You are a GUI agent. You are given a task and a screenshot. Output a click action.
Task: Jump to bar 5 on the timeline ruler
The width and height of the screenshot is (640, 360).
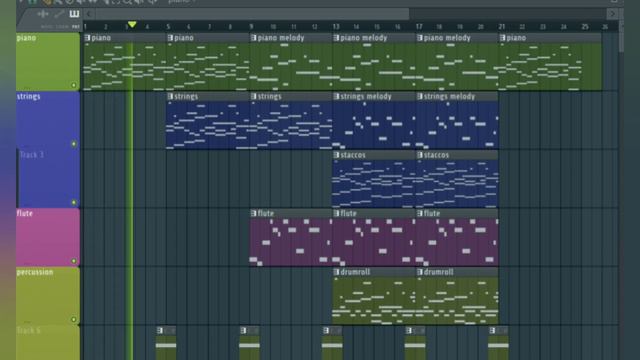(168, 27)
